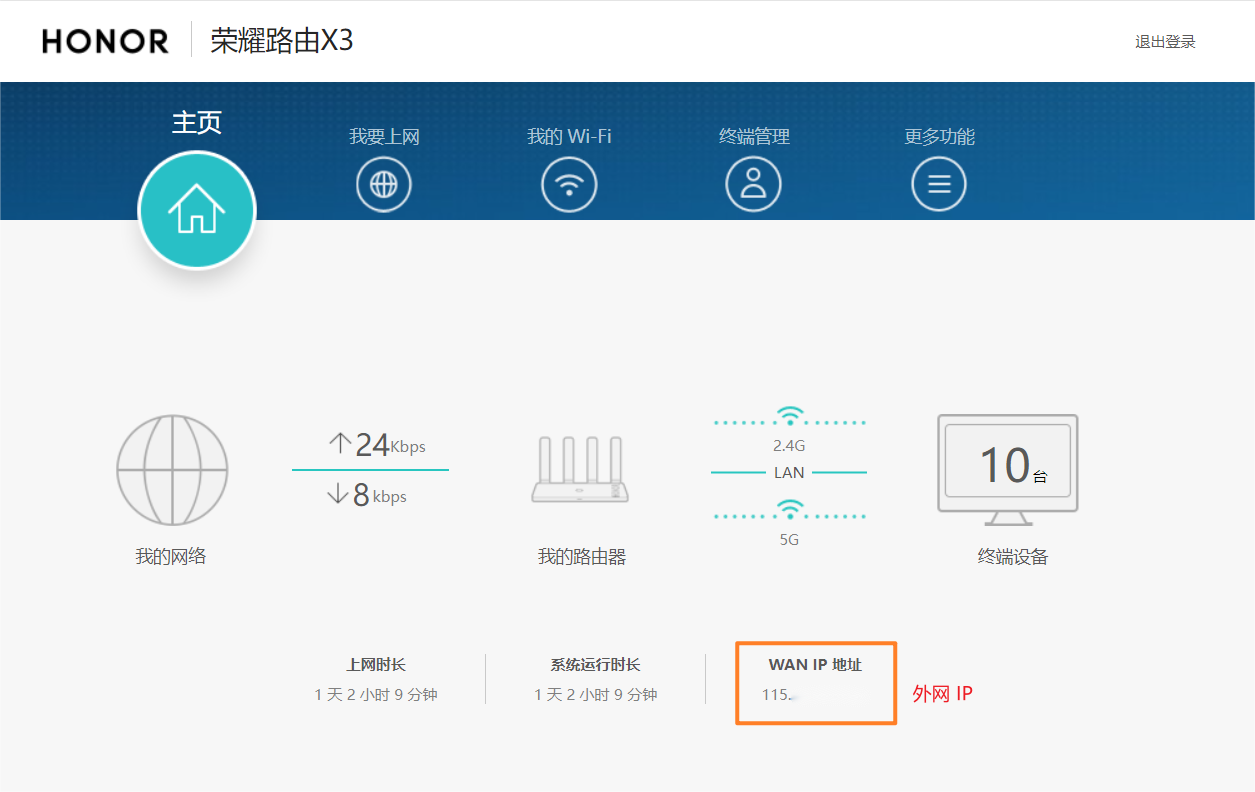This screenshot has width=1255, height=792.
Task: Click the Home house icon
Action: 197,210
